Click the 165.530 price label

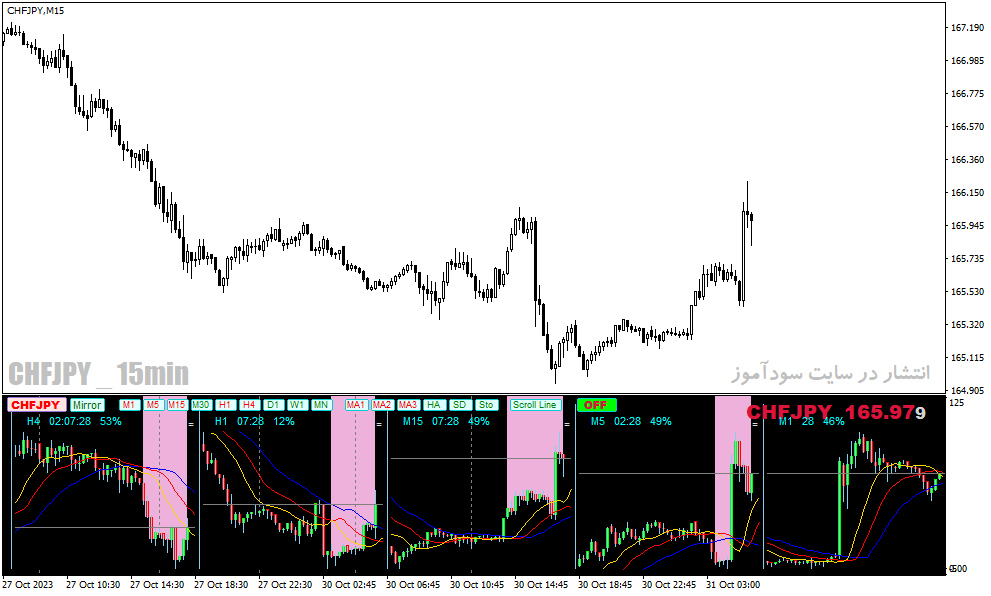click(968, 291)
